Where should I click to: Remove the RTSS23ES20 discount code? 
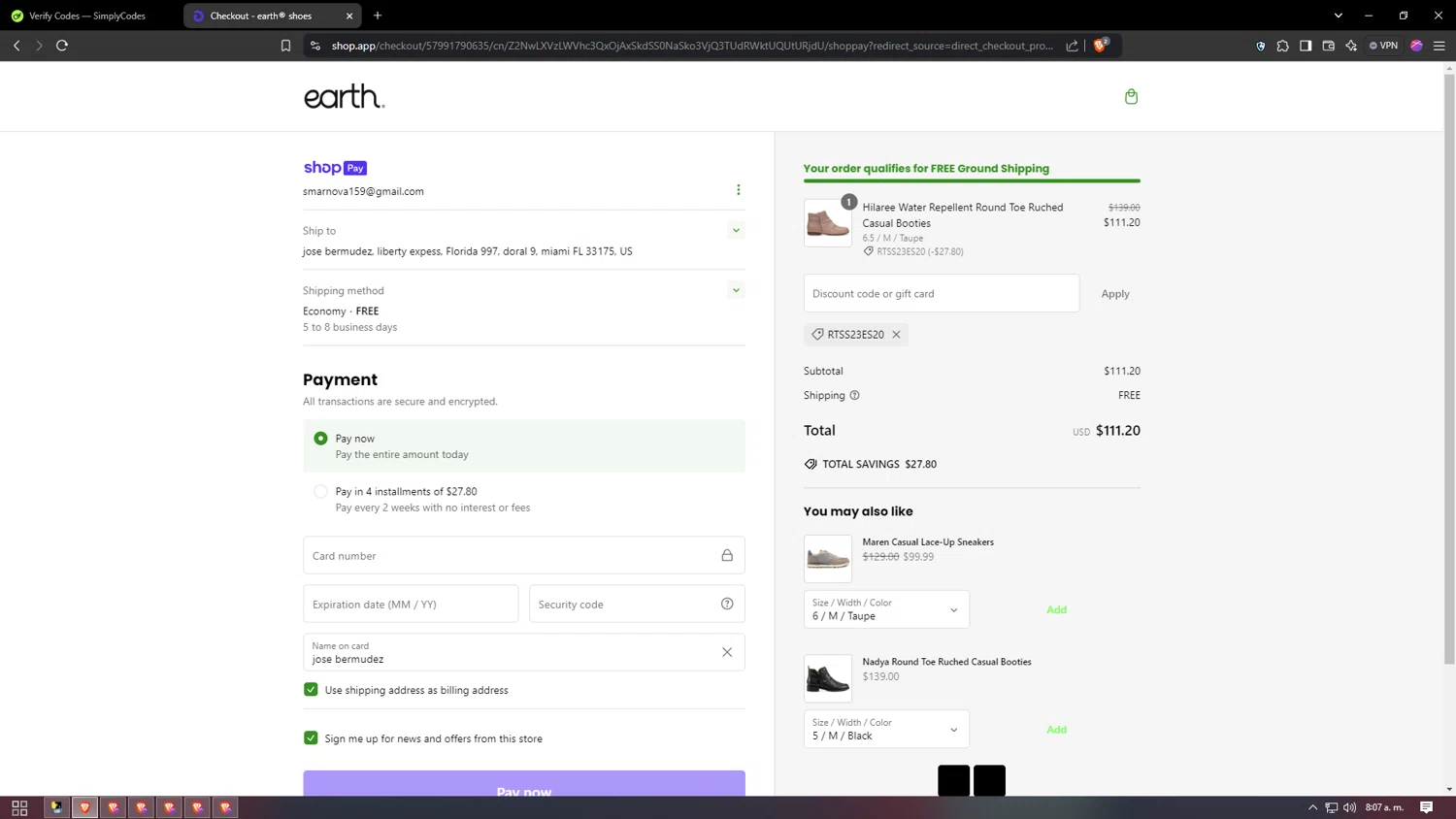[x=896, y=335]
